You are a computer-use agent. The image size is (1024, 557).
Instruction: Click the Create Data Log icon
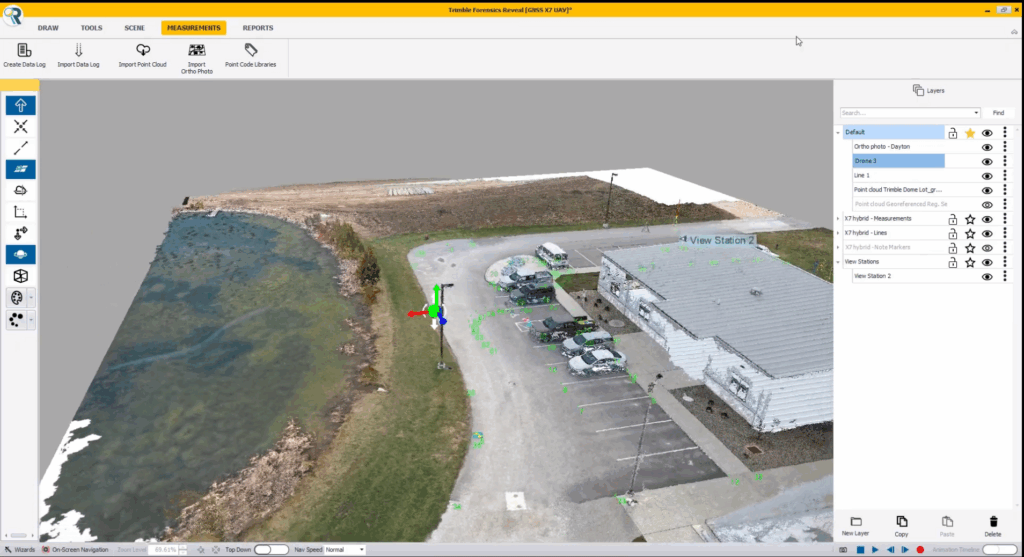click(x=25, y=50)
